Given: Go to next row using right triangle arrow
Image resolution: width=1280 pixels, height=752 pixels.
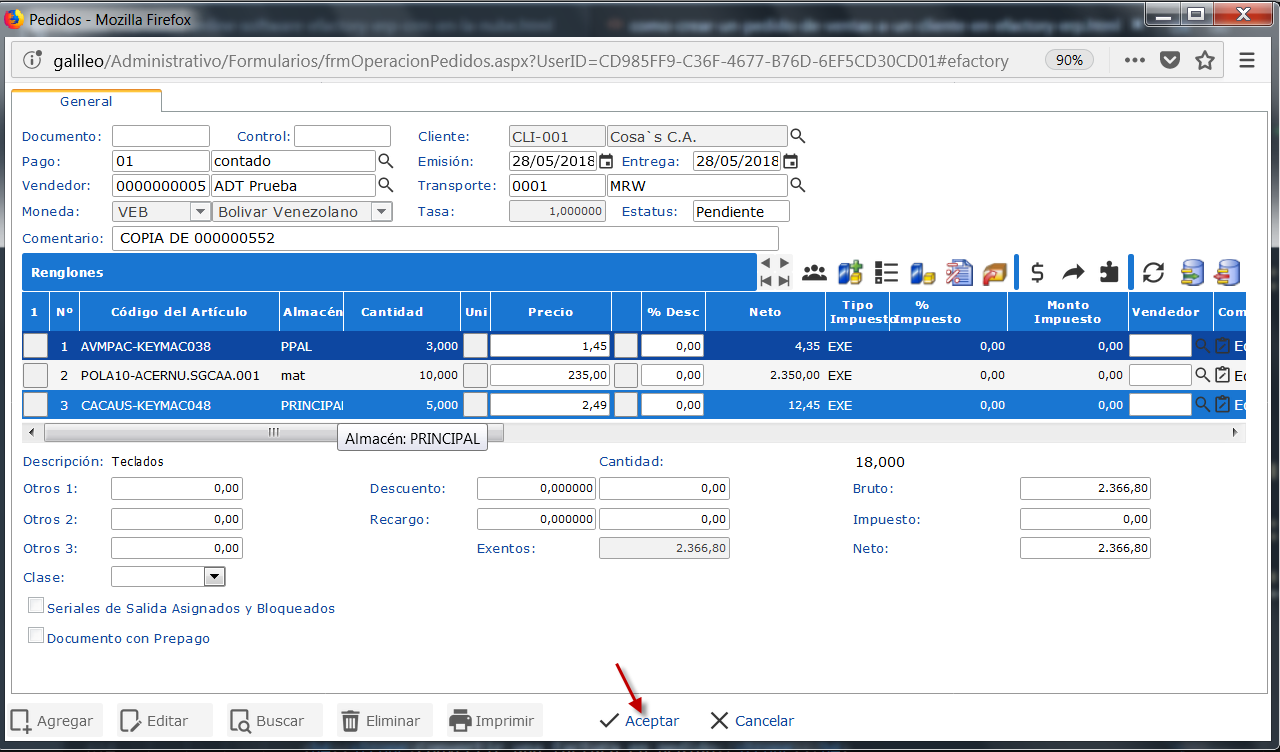Looking at the screenshot, I should click(784, 264).
